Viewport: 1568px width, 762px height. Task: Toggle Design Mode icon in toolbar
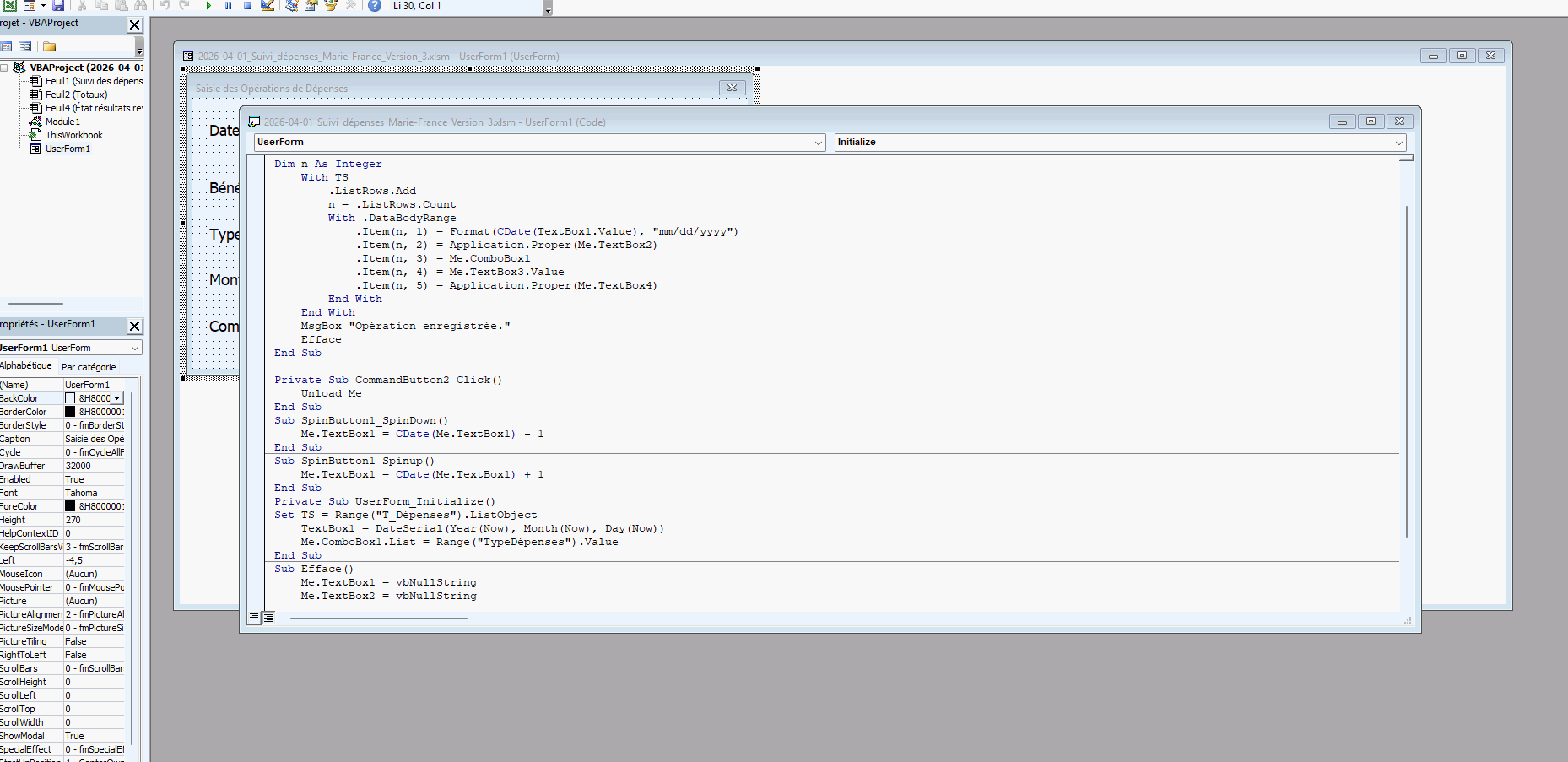[x=268, y=6]
